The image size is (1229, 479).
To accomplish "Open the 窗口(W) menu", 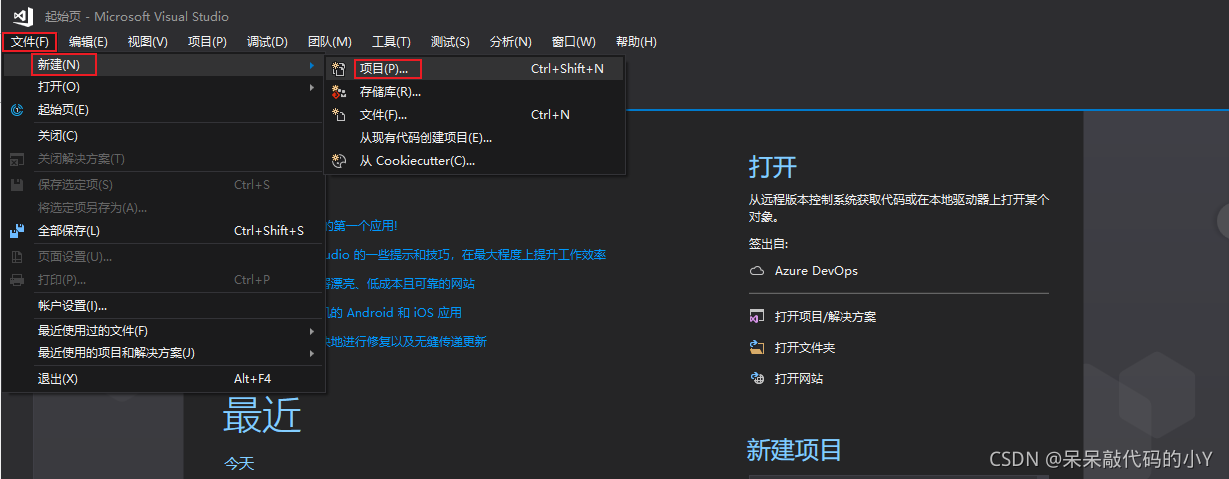I will click(x=573, y=42).
